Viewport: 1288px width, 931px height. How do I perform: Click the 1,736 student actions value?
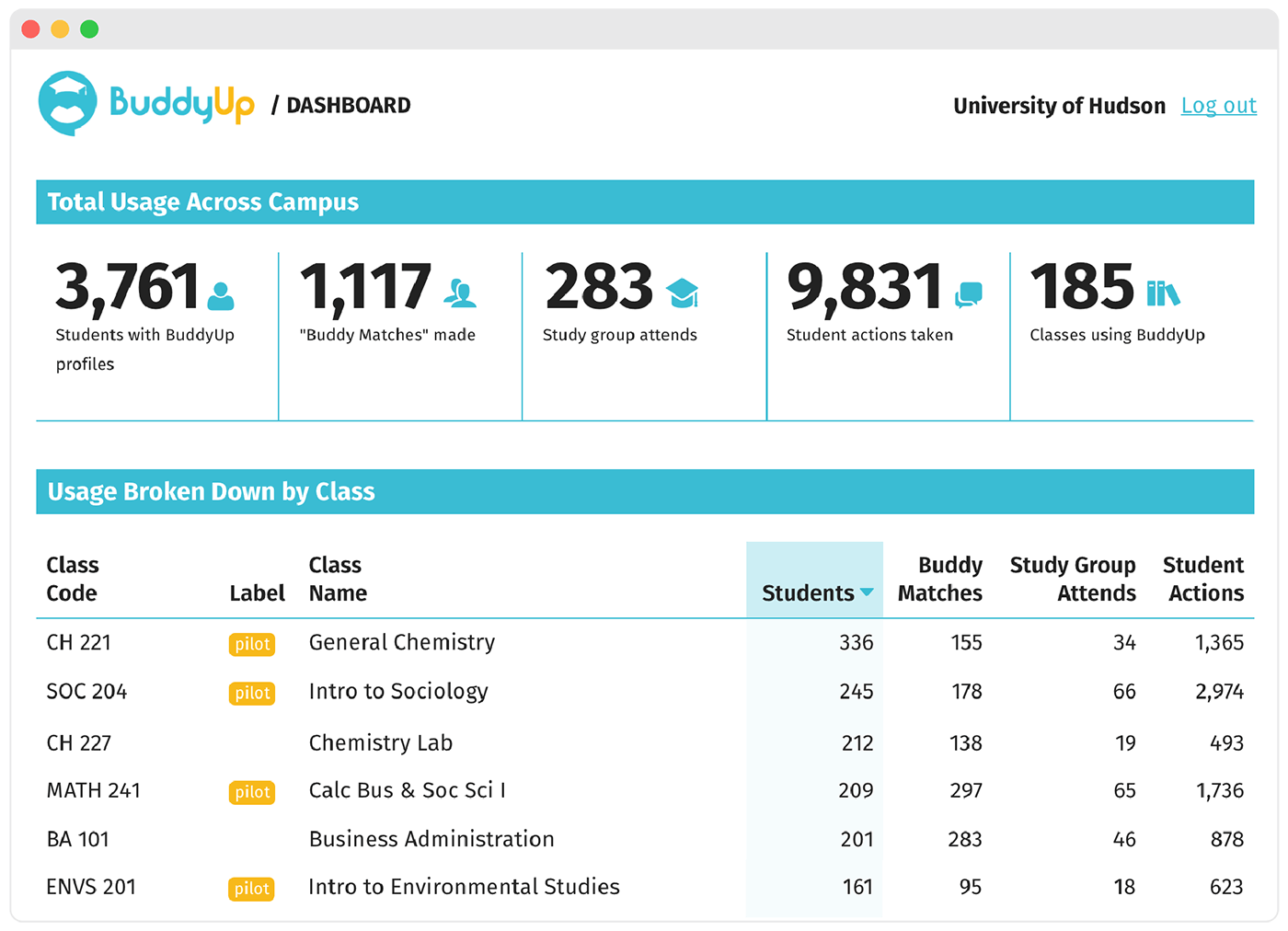[x=1220, y=790]
